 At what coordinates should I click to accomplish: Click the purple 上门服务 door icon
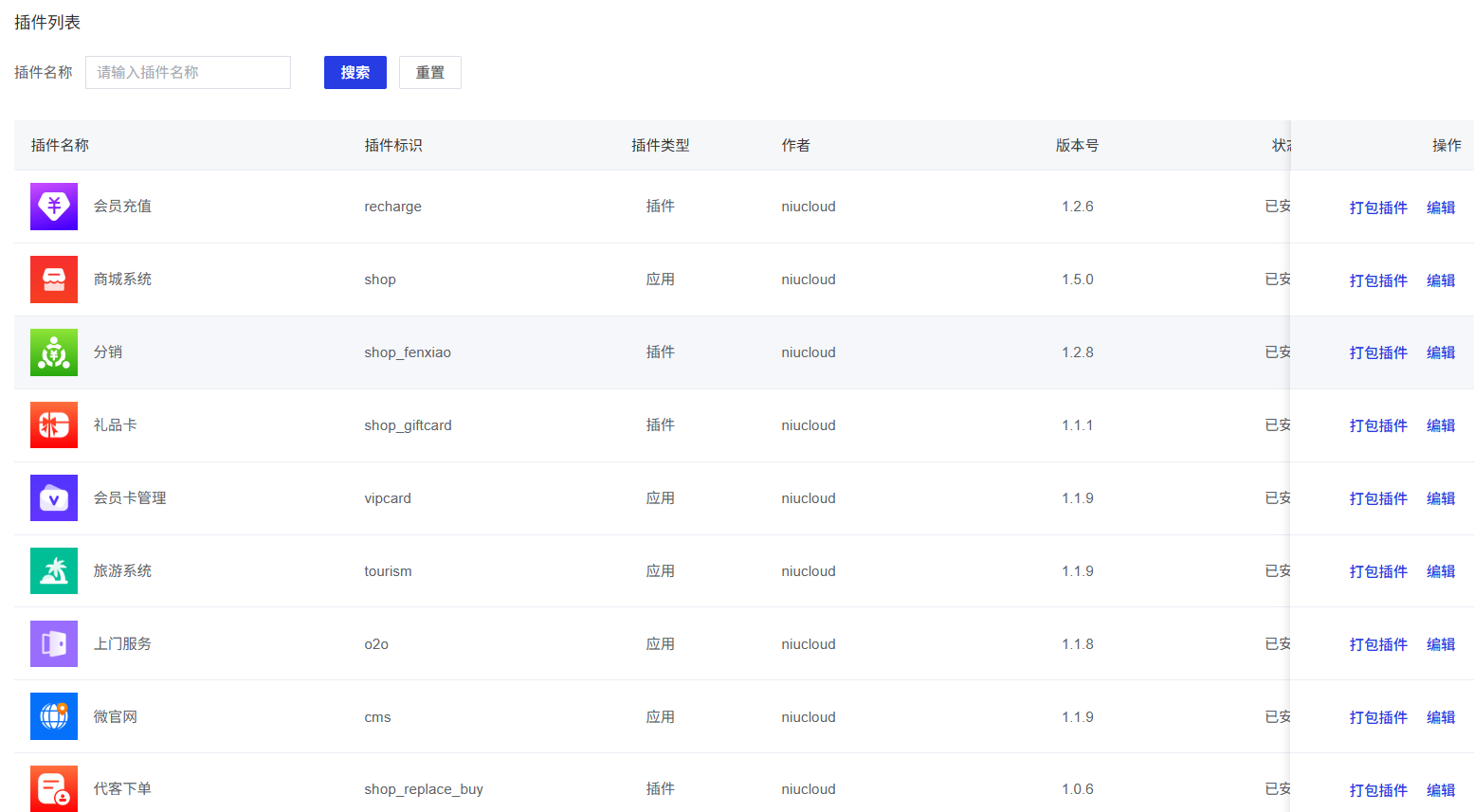pyautogui.click(x=54, y=644)
